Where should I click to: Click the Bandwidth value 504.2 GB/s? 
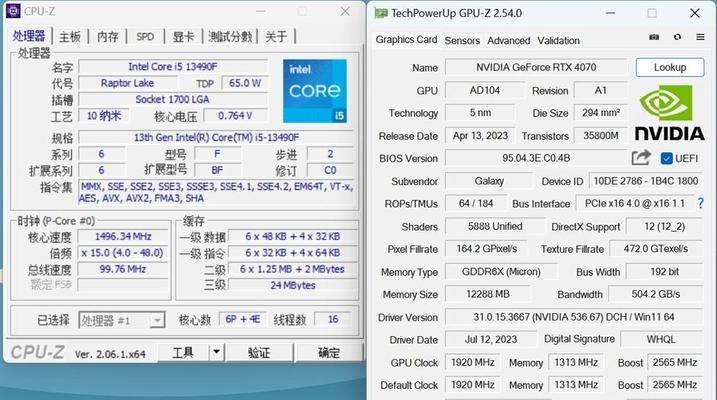pyautogui.click(x=656, y=294)
